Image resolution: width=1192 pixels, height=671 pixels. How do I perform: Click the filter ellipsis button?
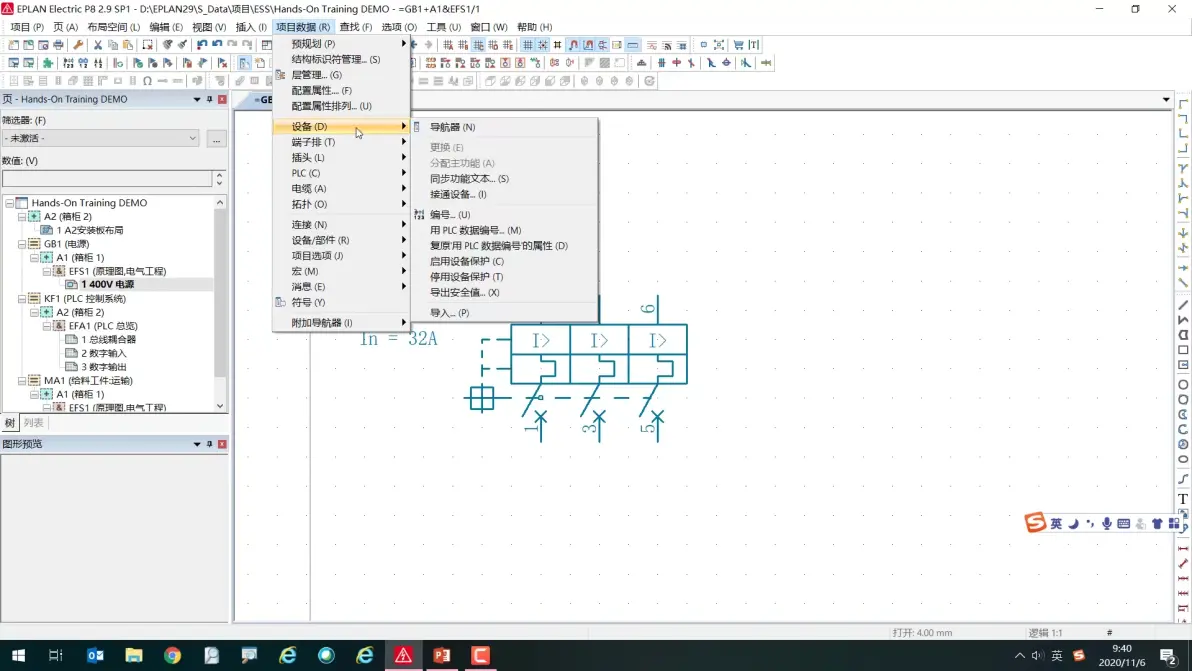click(x=217, y=139)
